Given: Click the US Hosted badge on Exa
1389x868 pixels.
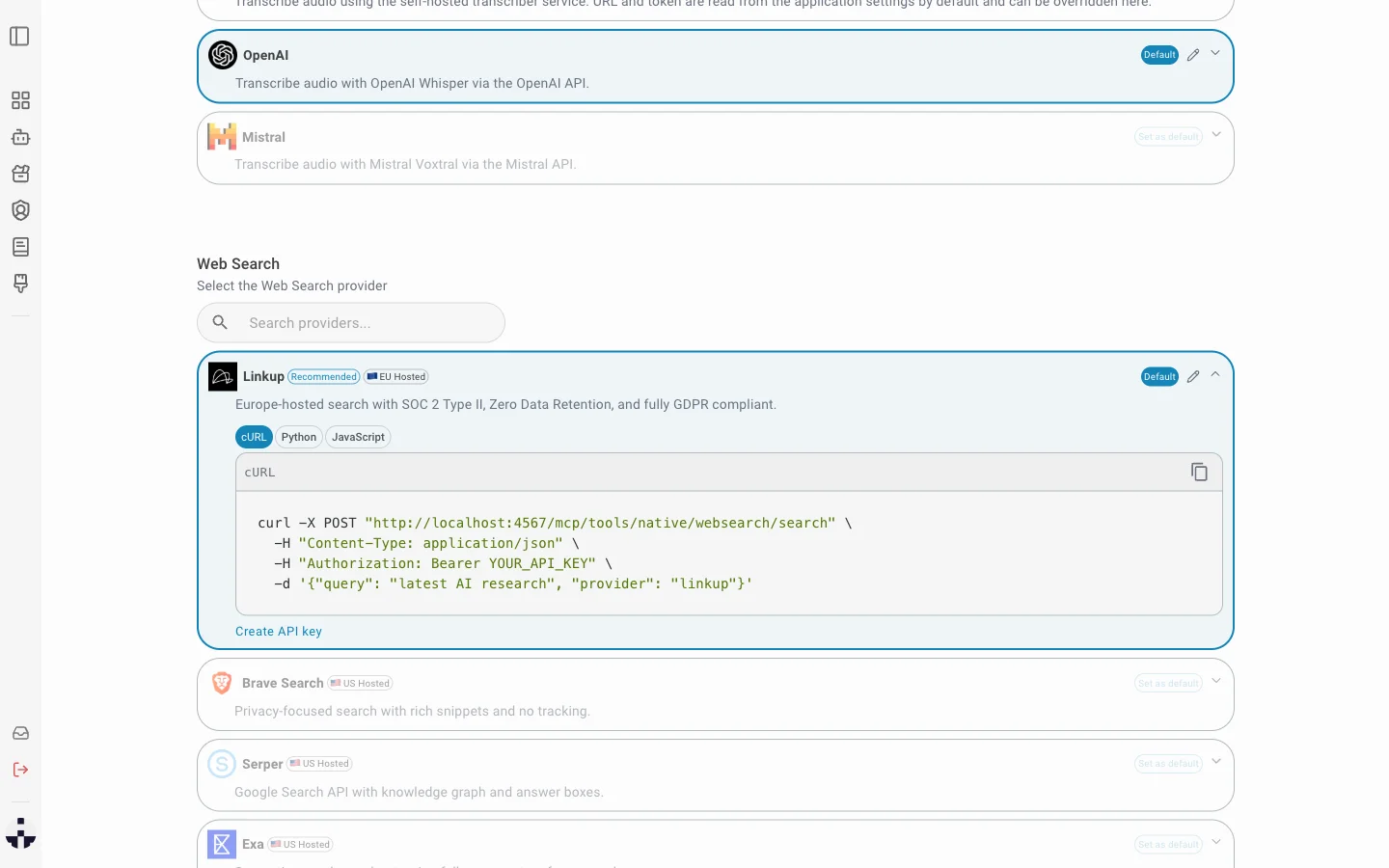Looking at the screenshot, I should pos(300,845).
